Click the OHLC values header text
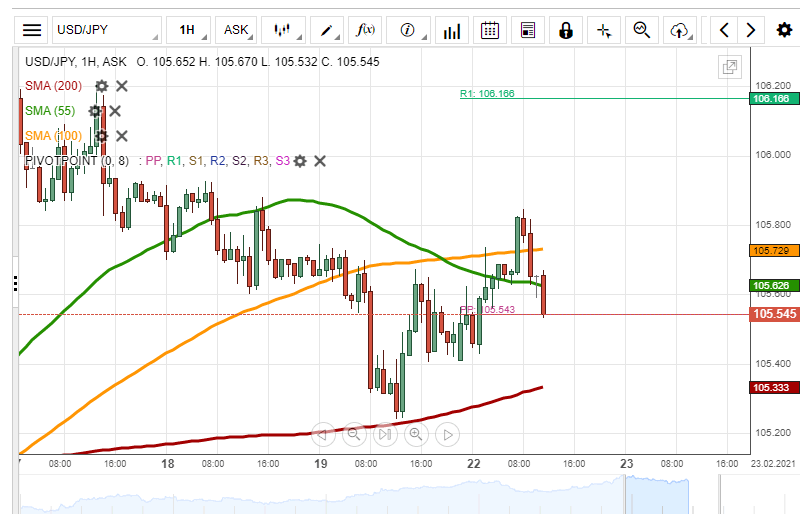Viewport: 806px width, 523px height. pos(258,62)
